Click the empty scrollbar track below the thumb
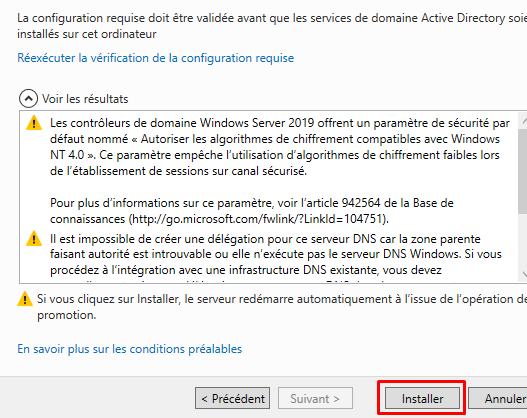The image size is (527, 418). [523, 240]
